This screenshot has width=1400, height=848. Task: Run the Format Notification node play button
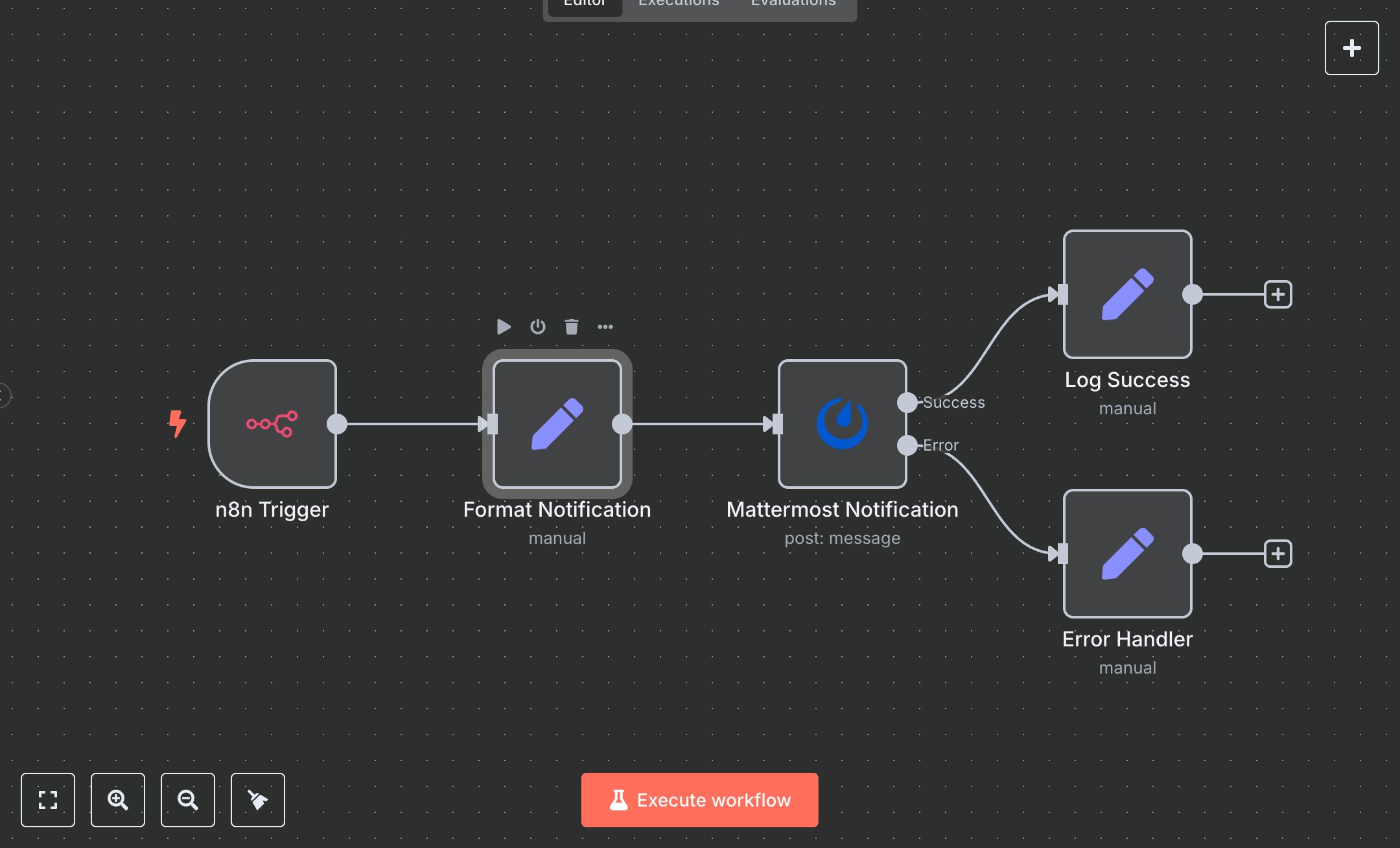pyautogui.click(x=504, y=327)
